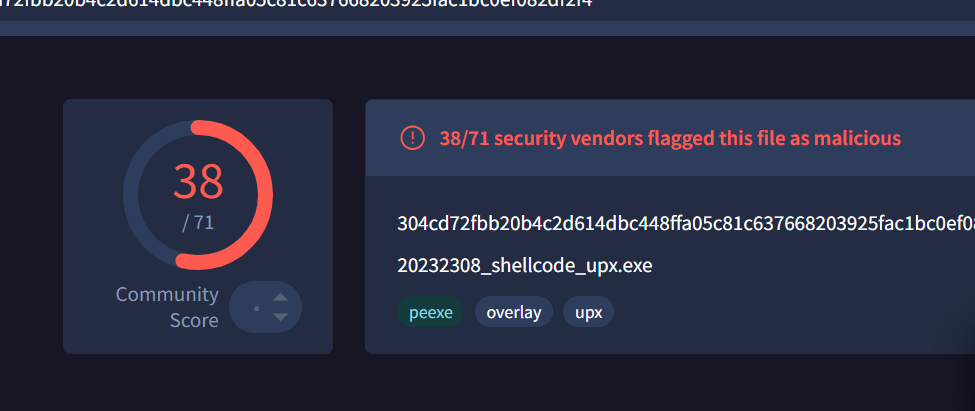The height and width of the screenshot is (411, 975).
Task: Select the upx tag
Action: click(x=588, y=312)
